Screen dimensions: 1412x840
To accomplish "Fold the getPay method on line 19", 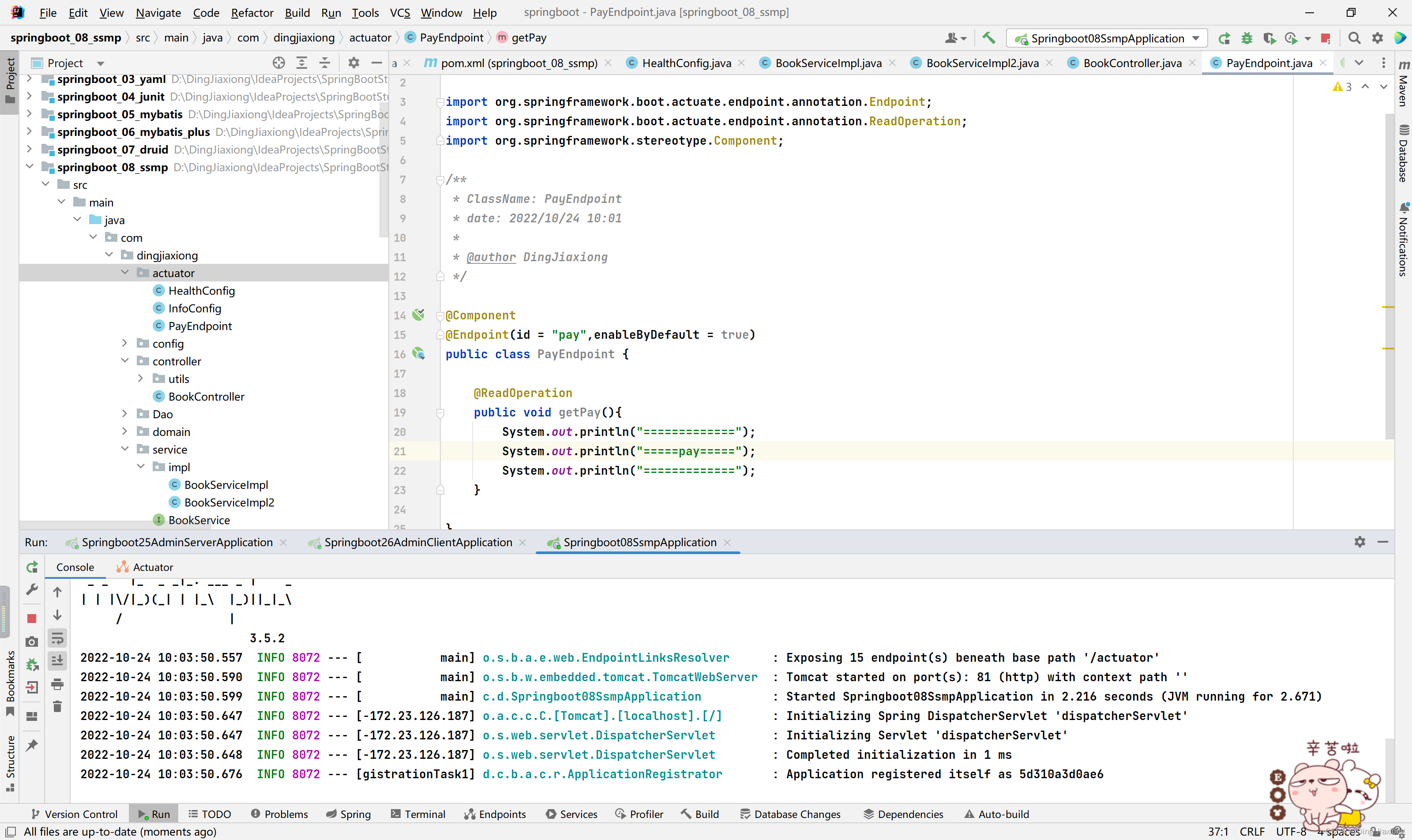I will pos(440,412).
